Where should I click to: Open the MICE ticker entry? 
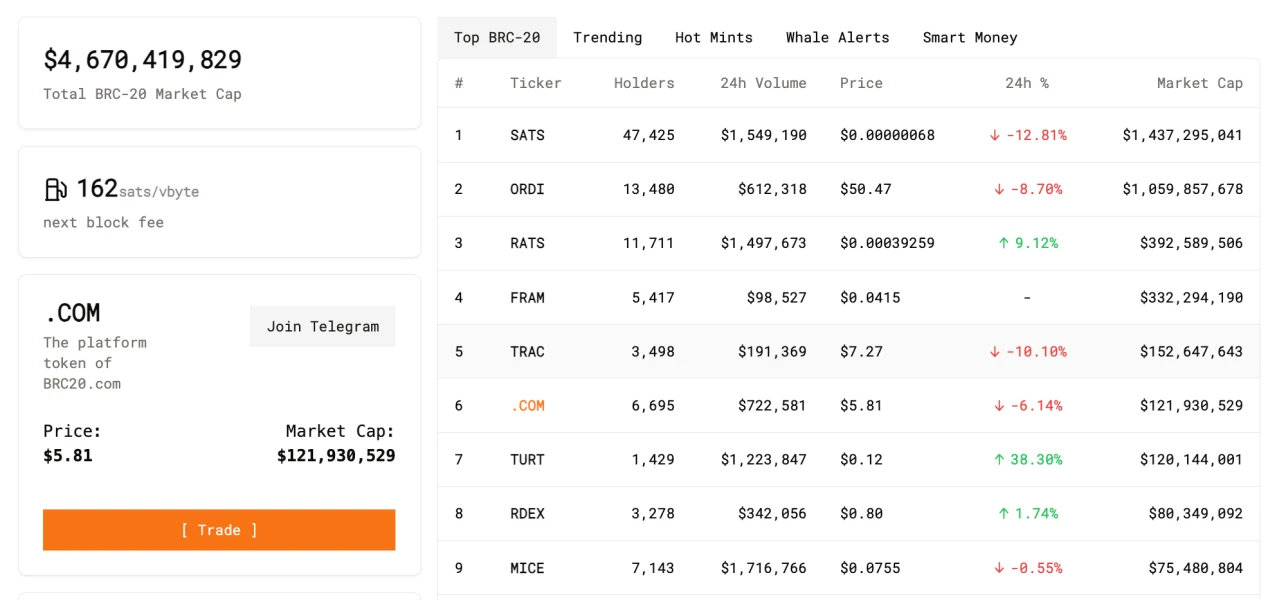coord(527,568)
